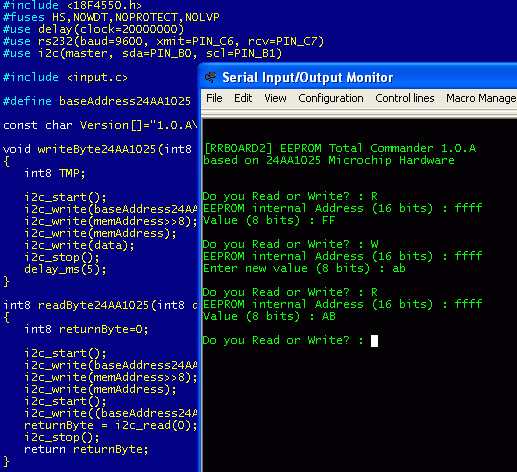Click the #use i2c master line
The height and width of the screenshot is (472, 517).
(x=142, y=53)
